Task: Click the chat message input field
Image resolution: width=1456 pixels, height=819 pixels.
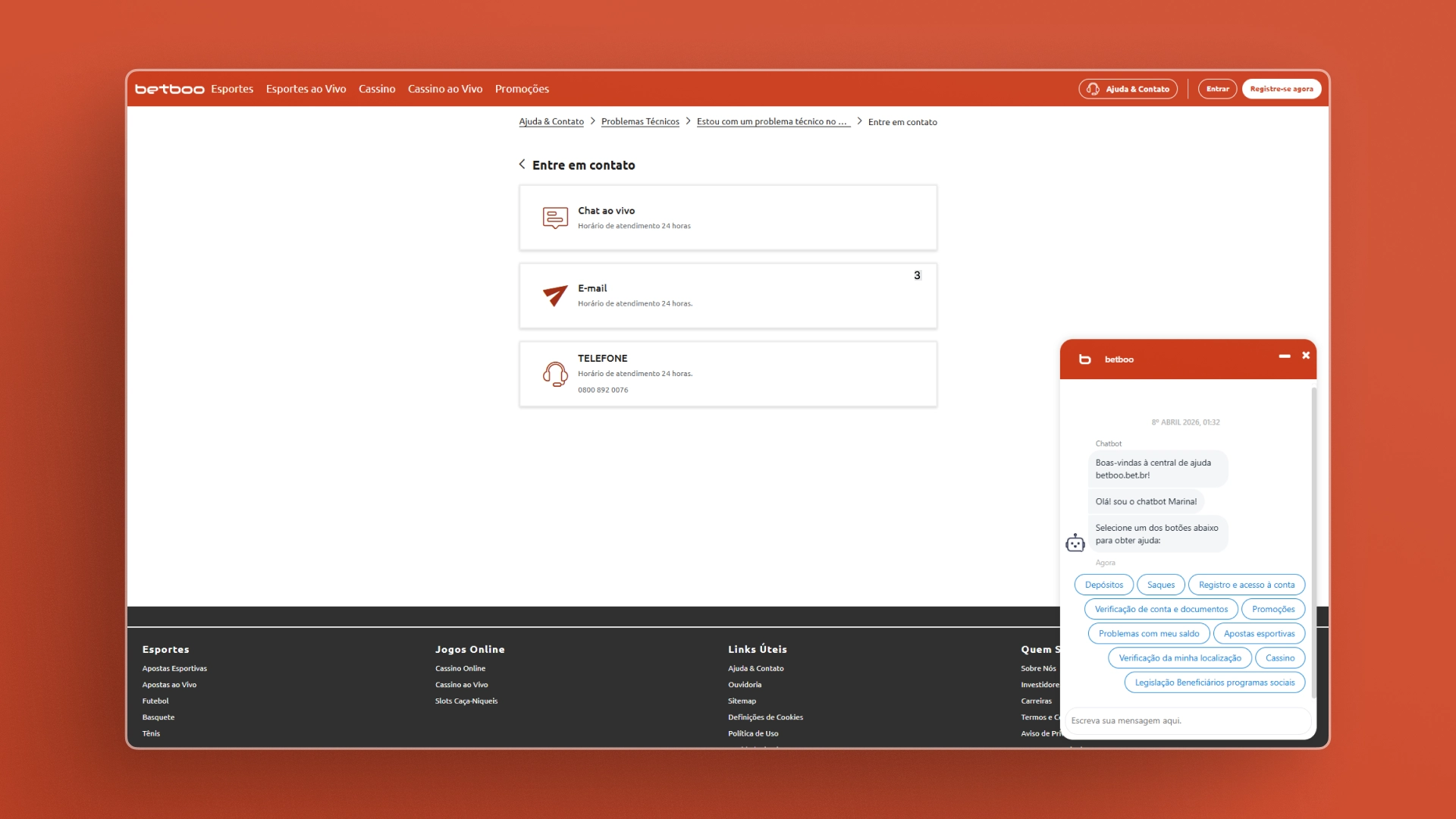Action: (x=1188, y=720)
